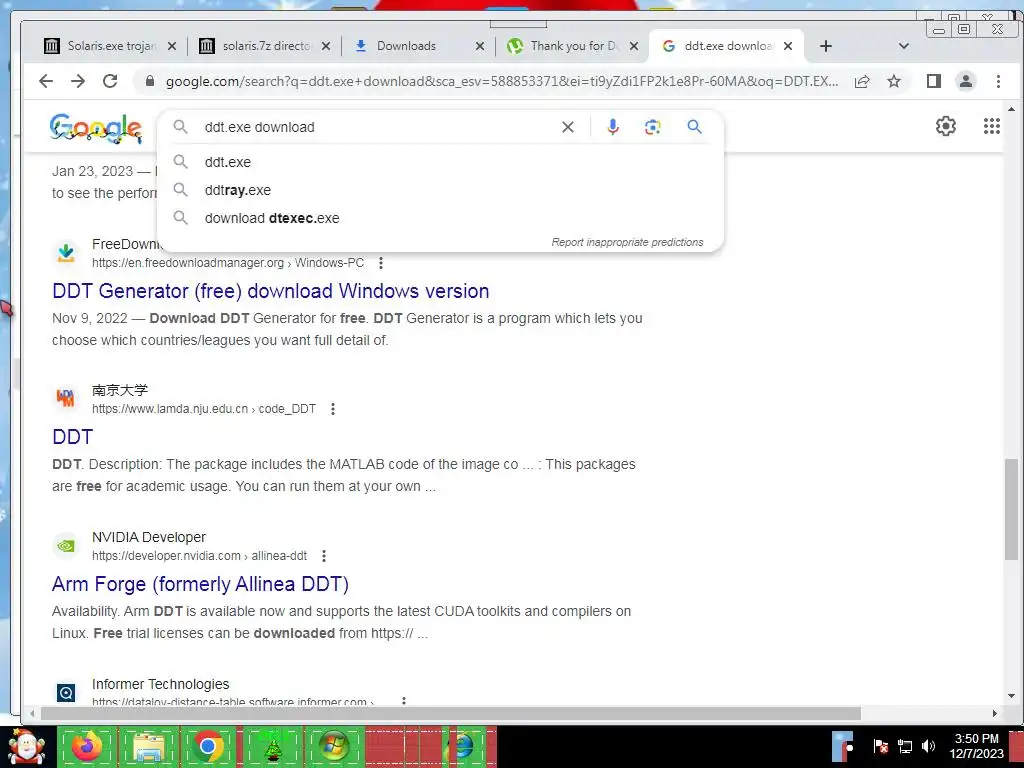
Task: Open File Explorer from the taskbar
Action: pos(148,746)
